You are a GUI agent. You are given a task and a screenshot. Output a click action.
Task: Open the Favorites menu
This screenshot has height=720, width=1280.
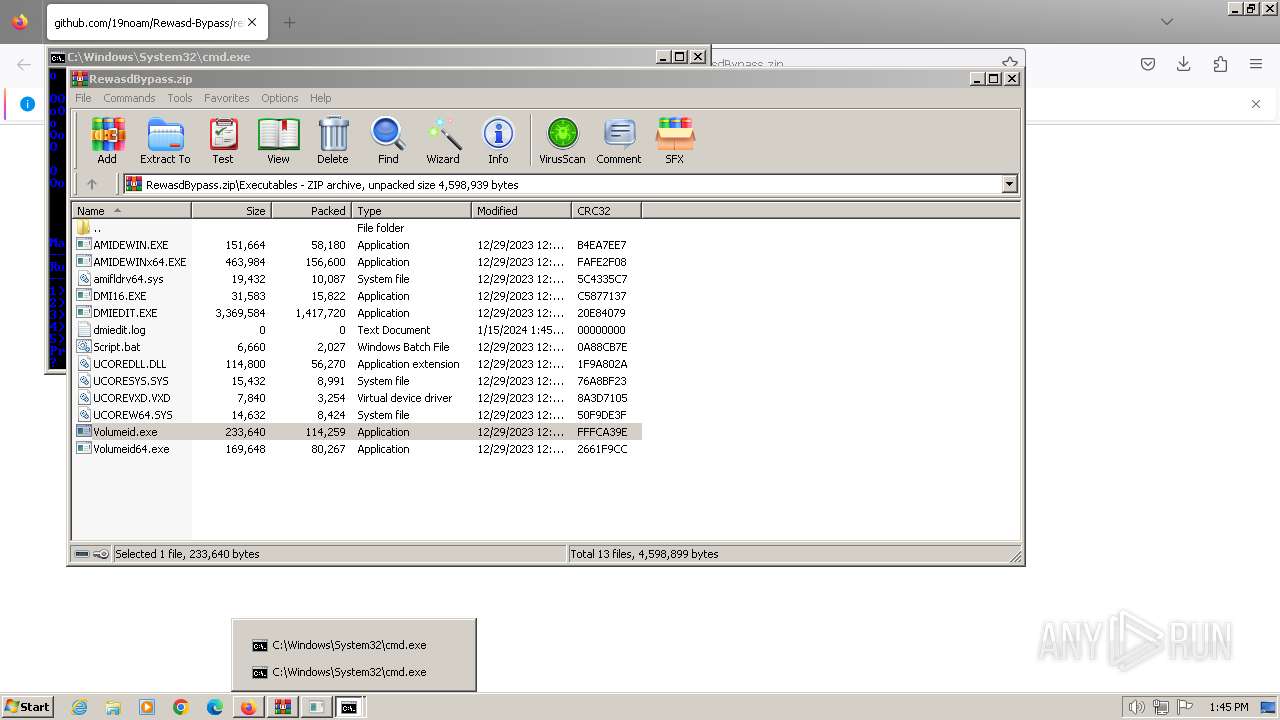(x=227, y=98)
